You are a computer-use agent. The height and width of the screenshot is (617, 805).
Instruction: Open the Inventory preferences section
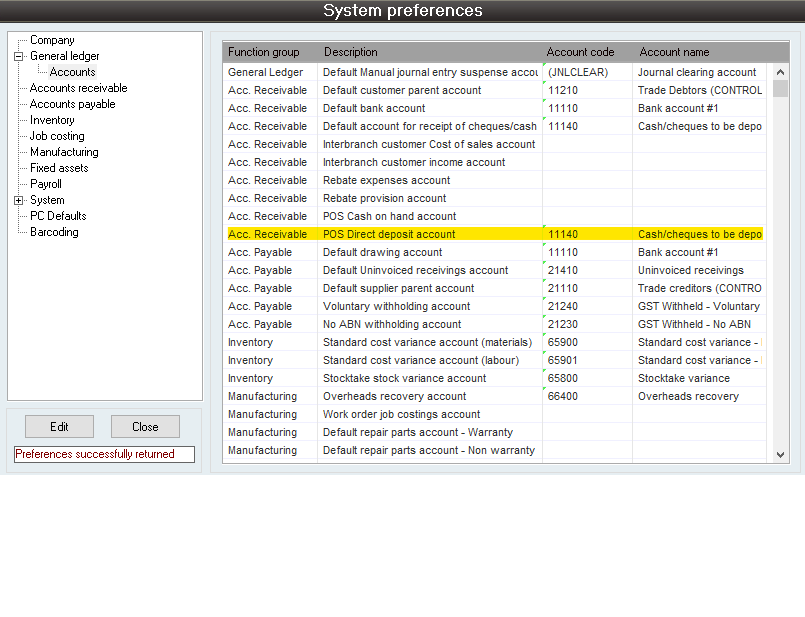[x=52, y=120]
